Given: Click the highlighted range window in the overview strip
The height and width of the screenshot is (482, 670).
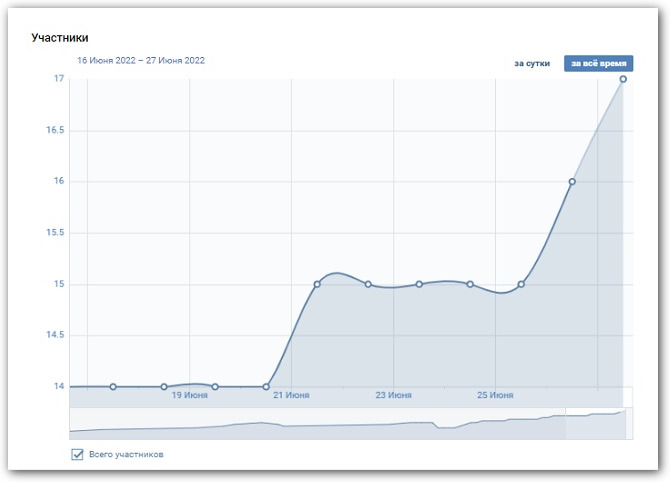Looking at the screenshot, I should pos(595,424).
